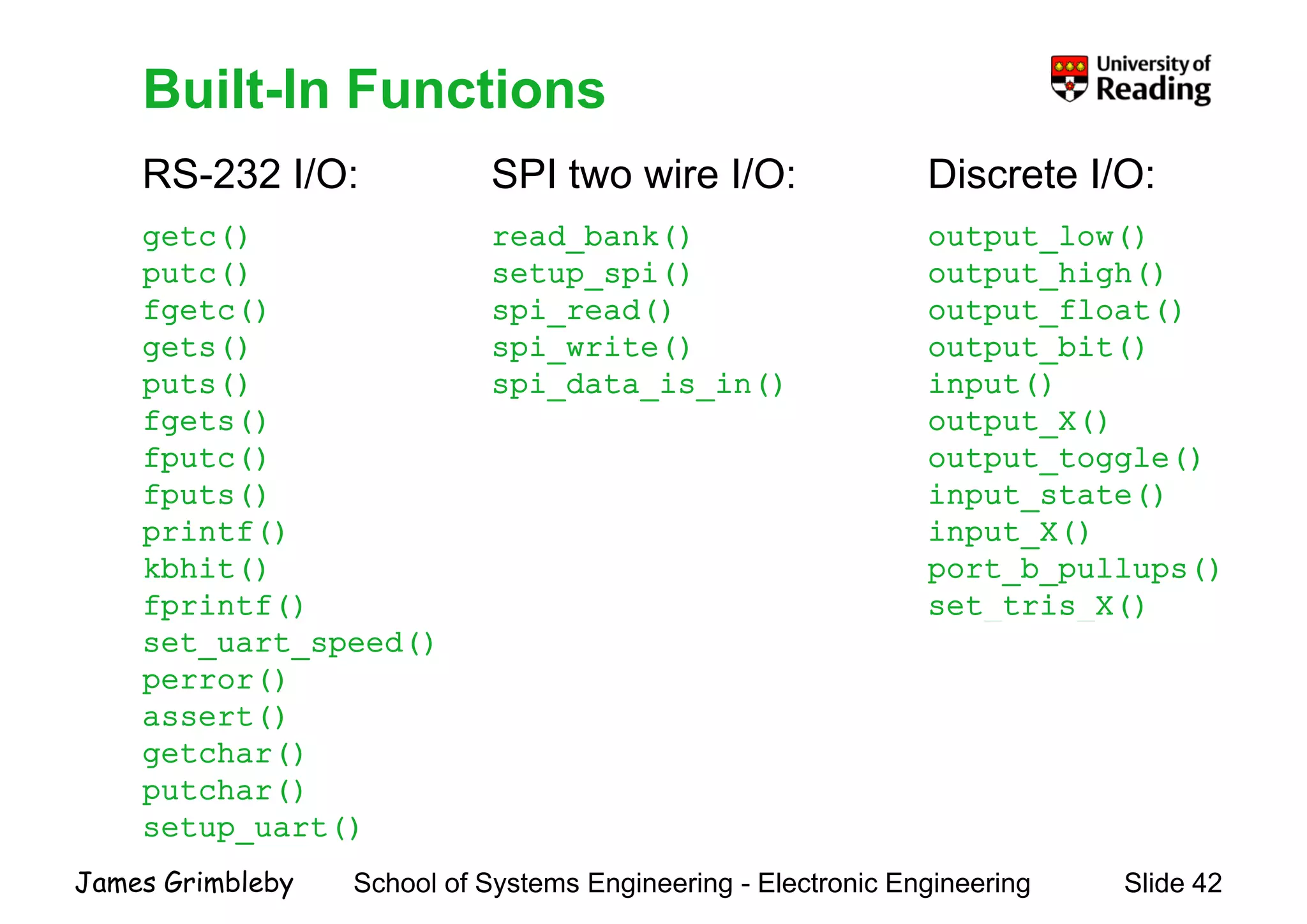Click the read_bank() entry
Viewport: 1307px width, 924px height.
coord(592,237)
